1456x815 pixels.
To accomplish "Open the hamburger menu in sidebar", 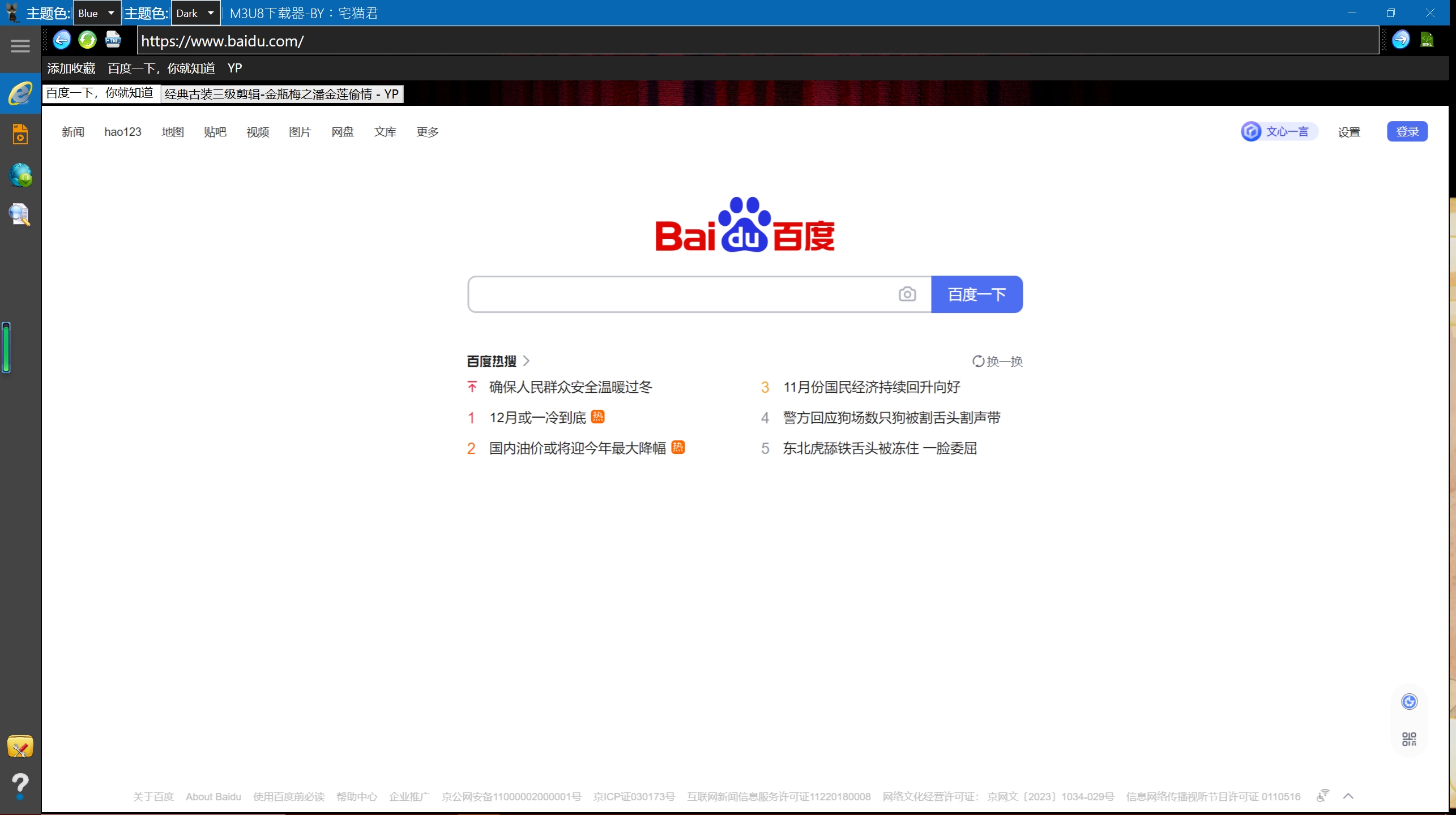I will (x=20, y=46).
